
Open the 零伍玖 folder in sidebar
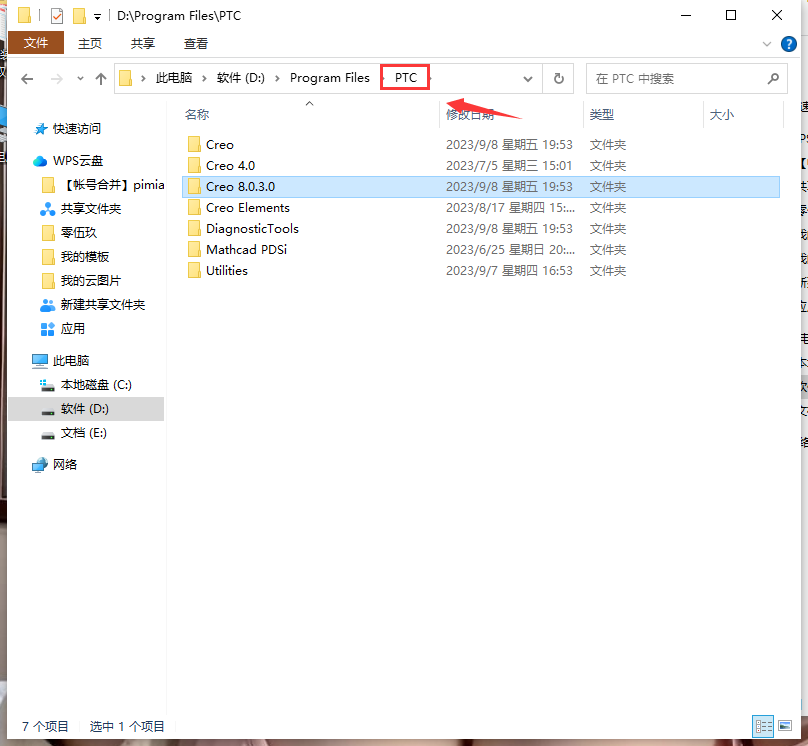pos(79,232)
